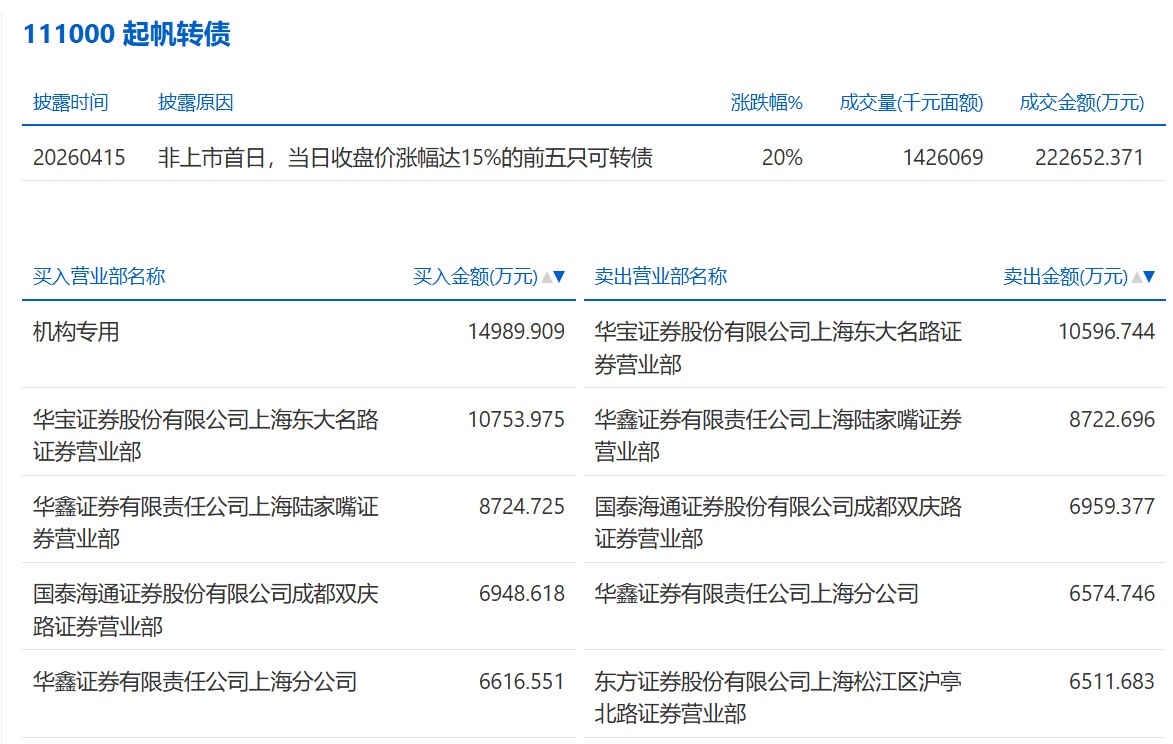Select the 机构专用 buyer row
Screen dimensions: 1173x744
click(x=76, y=332)
